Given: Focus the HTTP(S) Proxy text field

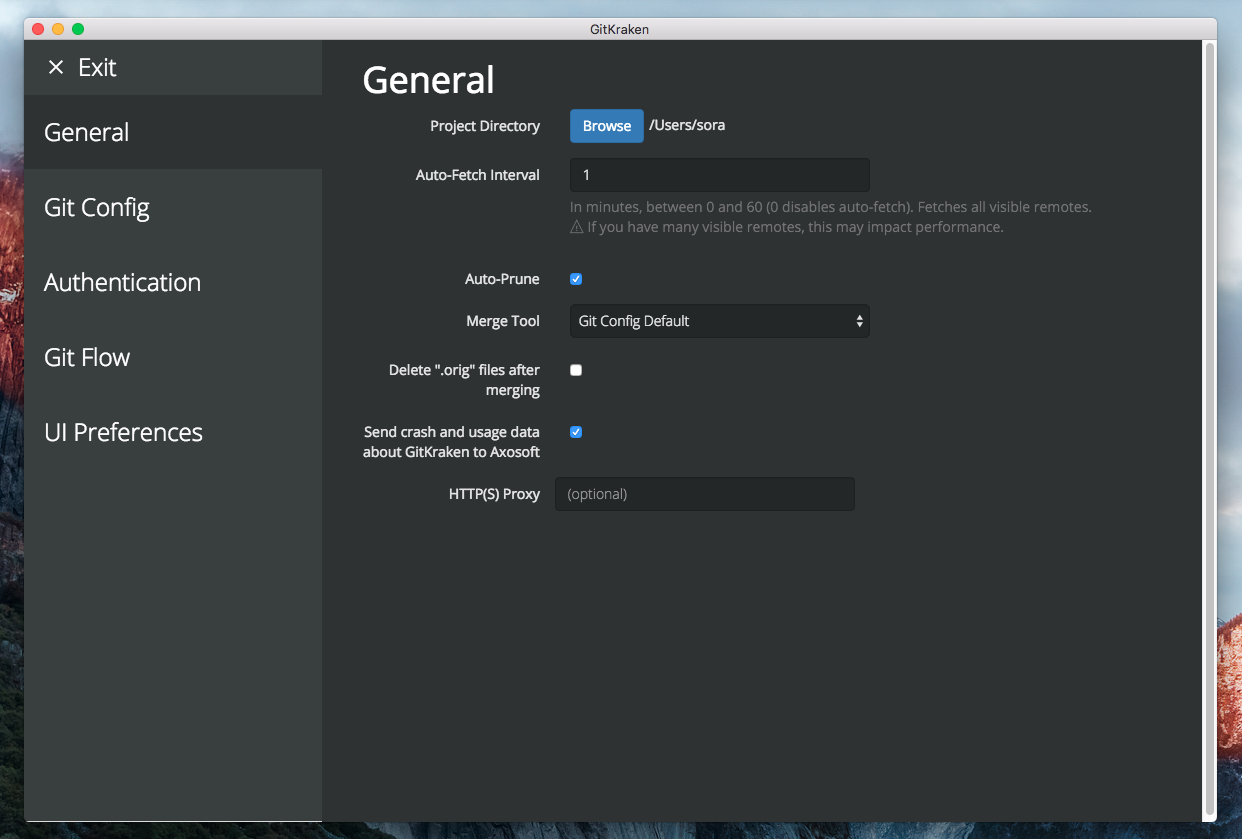Looking at the screenshot, I should point(704,494).
